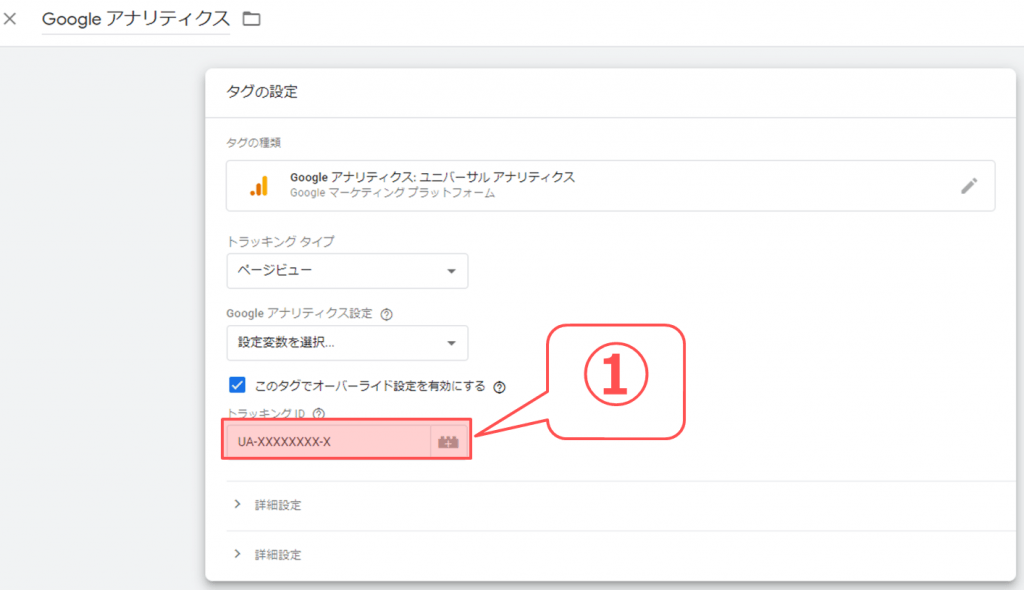This screenshot has height=590, width=1024.
Task: Click the pencil icon to edit tag type
Action: click(968, 185)
